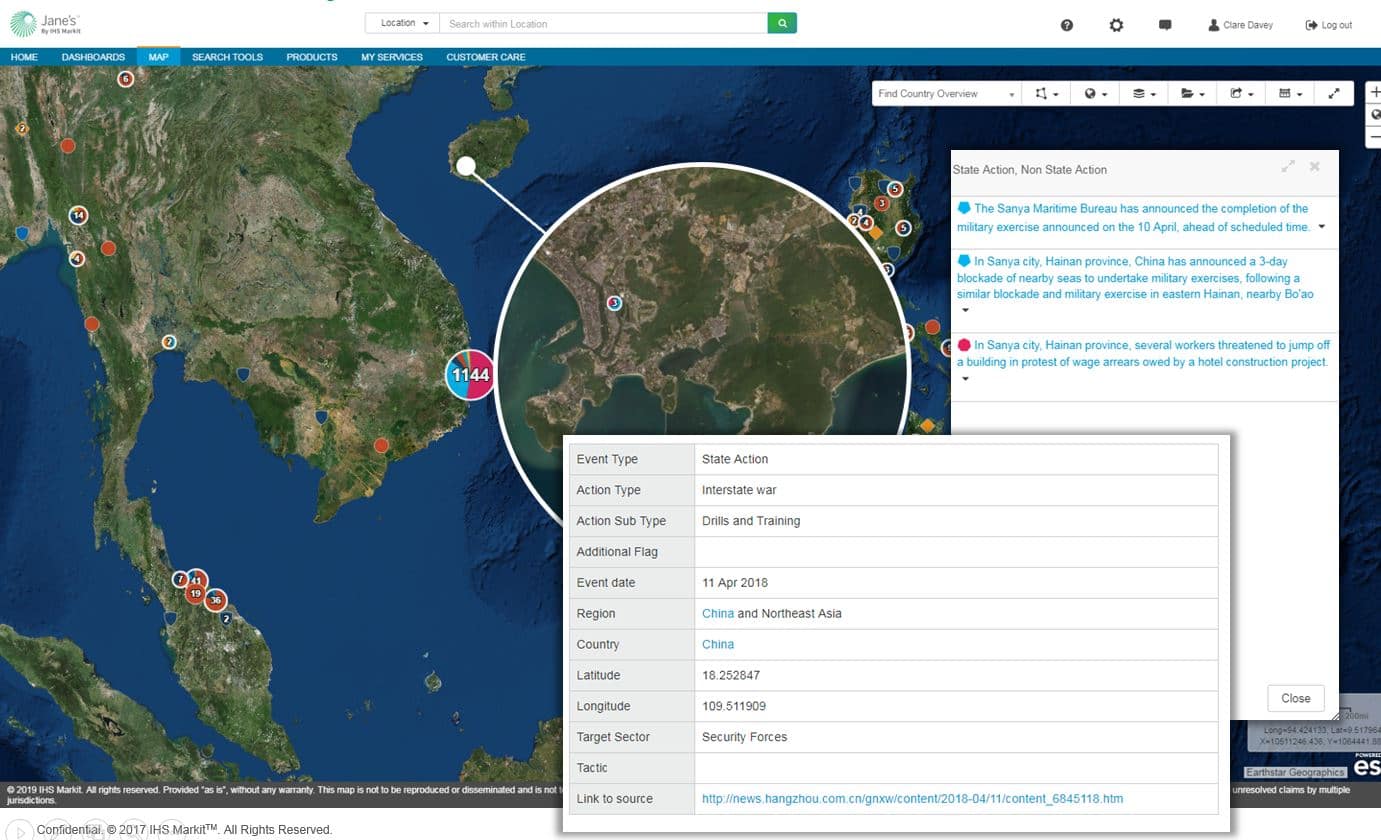This screenshot has height=840, width=1381.
Task: Open the share/export arrow menu
Action: click(x=1241, y=93)
